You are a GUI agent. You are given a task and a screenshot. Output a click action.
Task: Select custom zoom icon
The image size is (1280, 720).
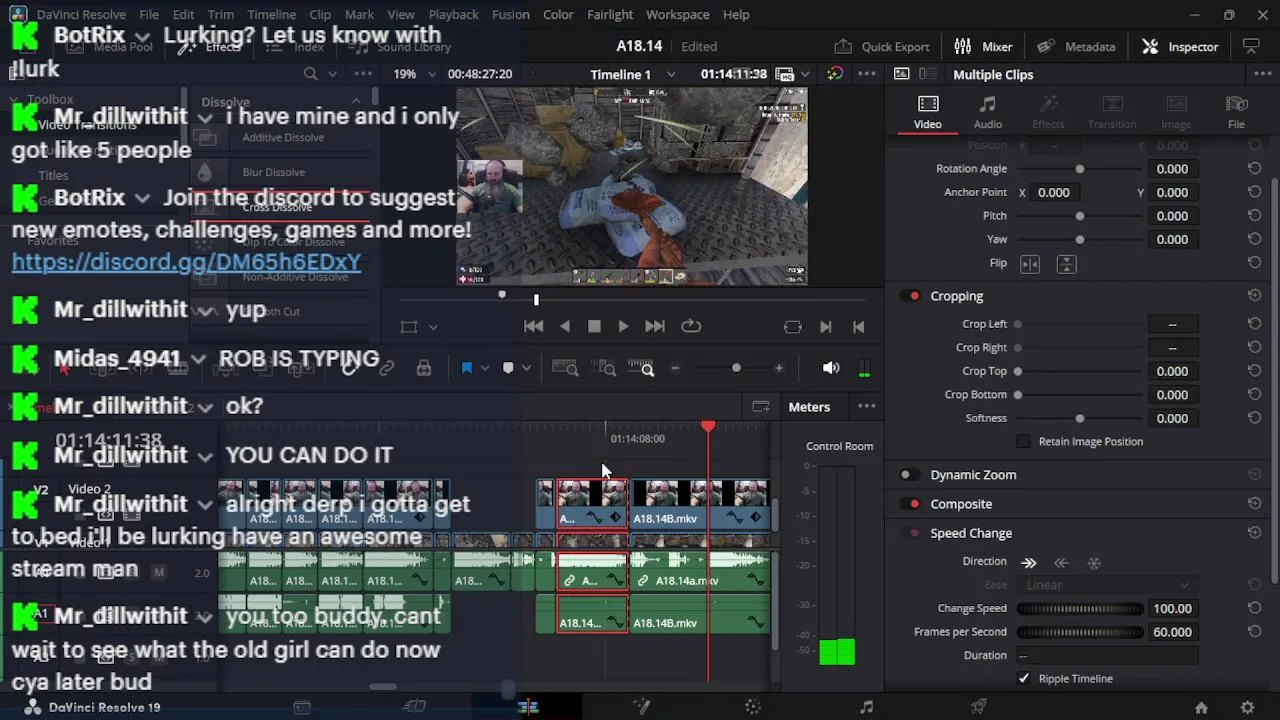point(641,368)
